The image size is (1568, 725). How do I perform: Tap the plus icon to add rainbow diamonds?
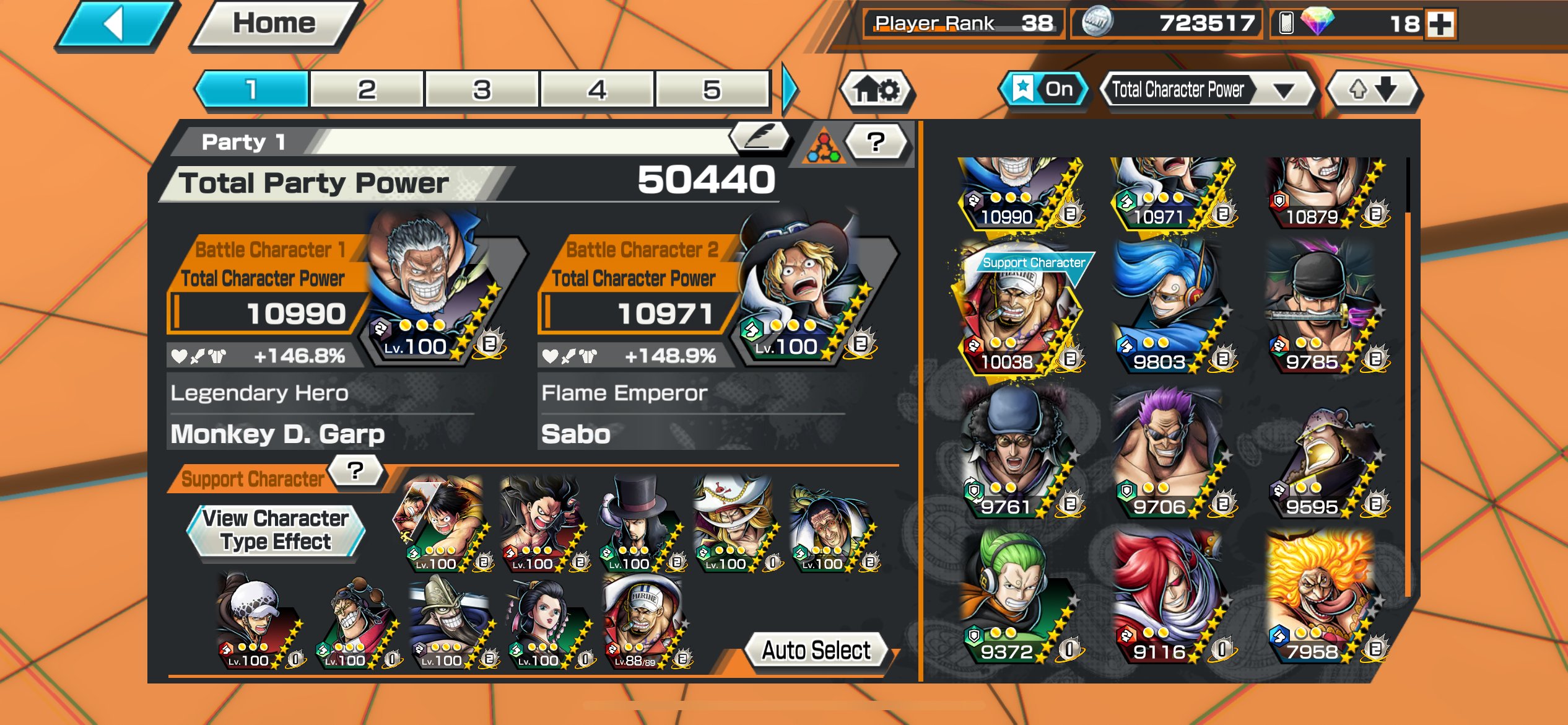[1440, 25]
